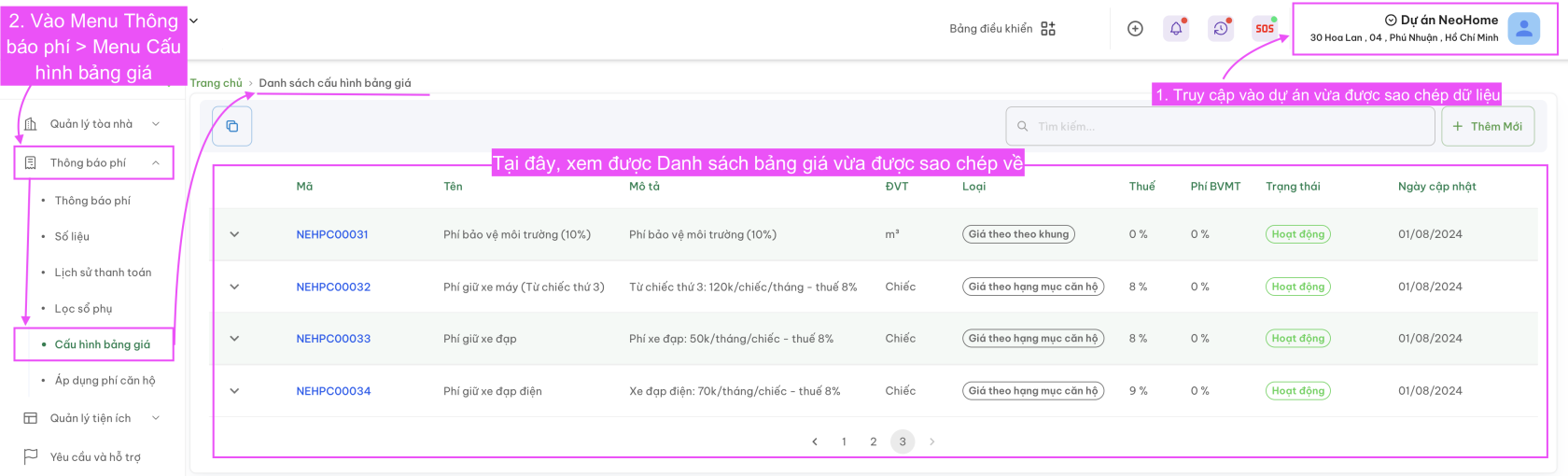Click the Giá theo theo khung tag
This screenshot has width=1568, height=476.
(1018, 234)
